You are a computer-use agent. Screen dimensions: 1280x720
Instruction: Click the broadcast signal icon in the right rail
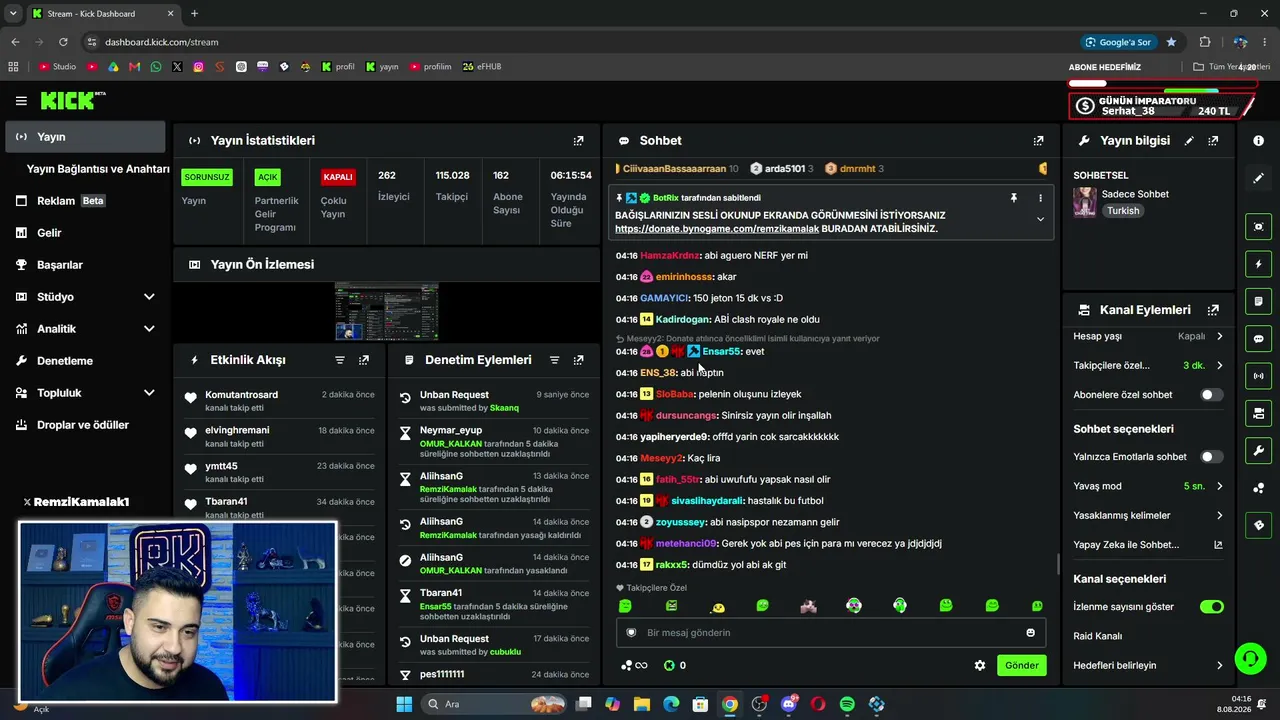[x=1258, y=376]
